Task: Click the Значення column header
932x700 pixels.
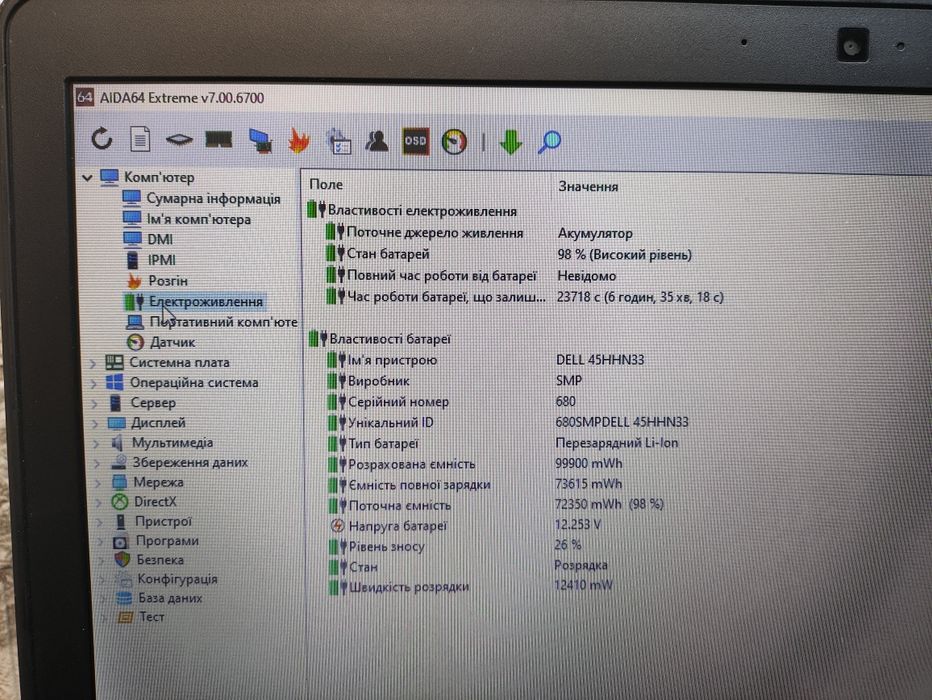Action: click(x=588, y=187)
